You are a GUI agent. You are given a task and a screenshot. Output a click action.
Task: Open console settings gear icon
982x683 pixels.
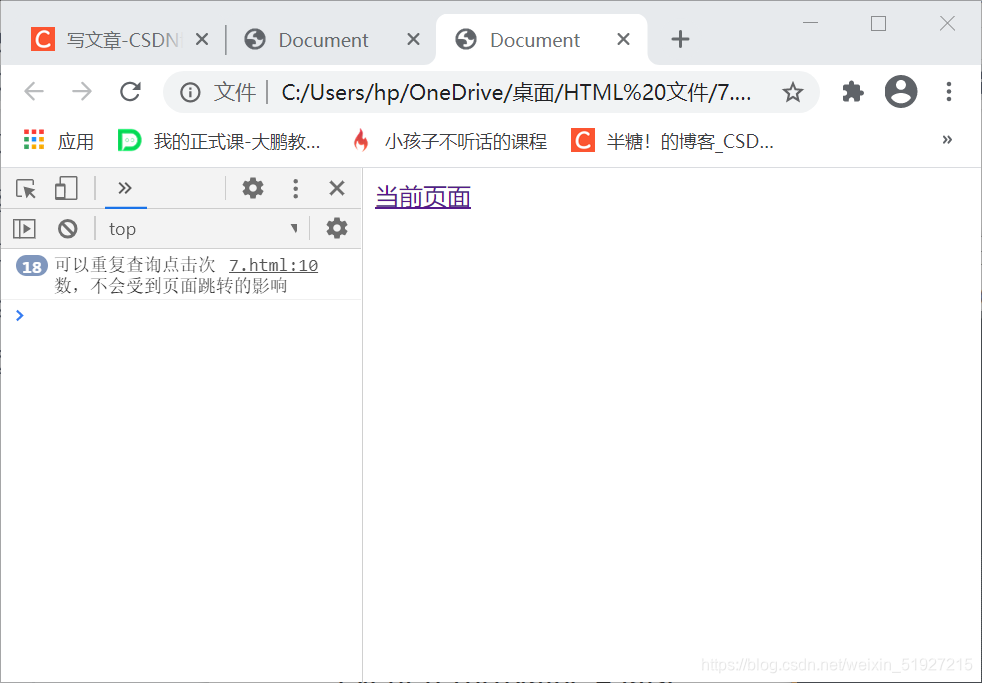point(336,228)
